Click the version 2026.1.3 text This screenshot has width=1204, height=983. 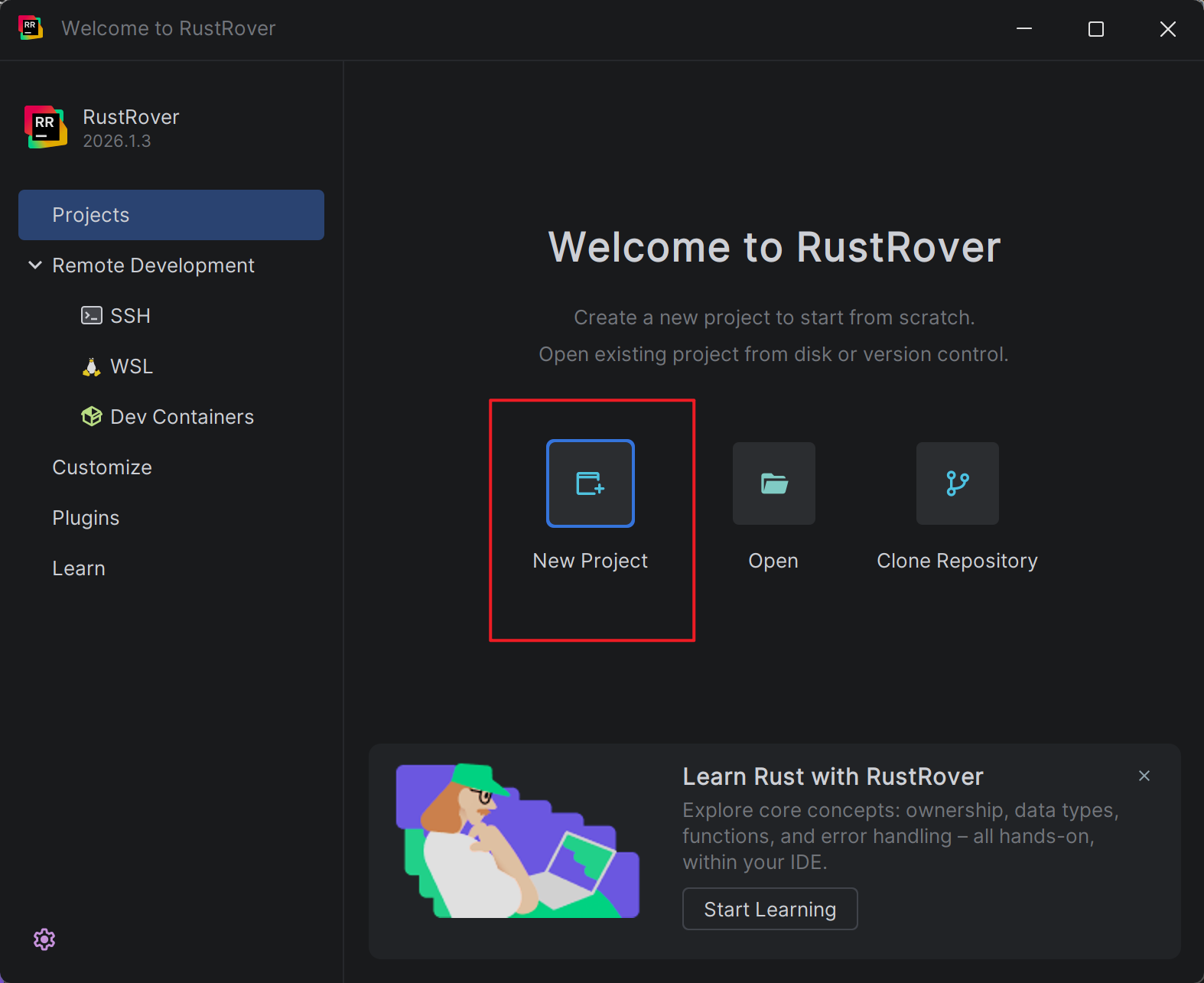[x=117, y=141]
